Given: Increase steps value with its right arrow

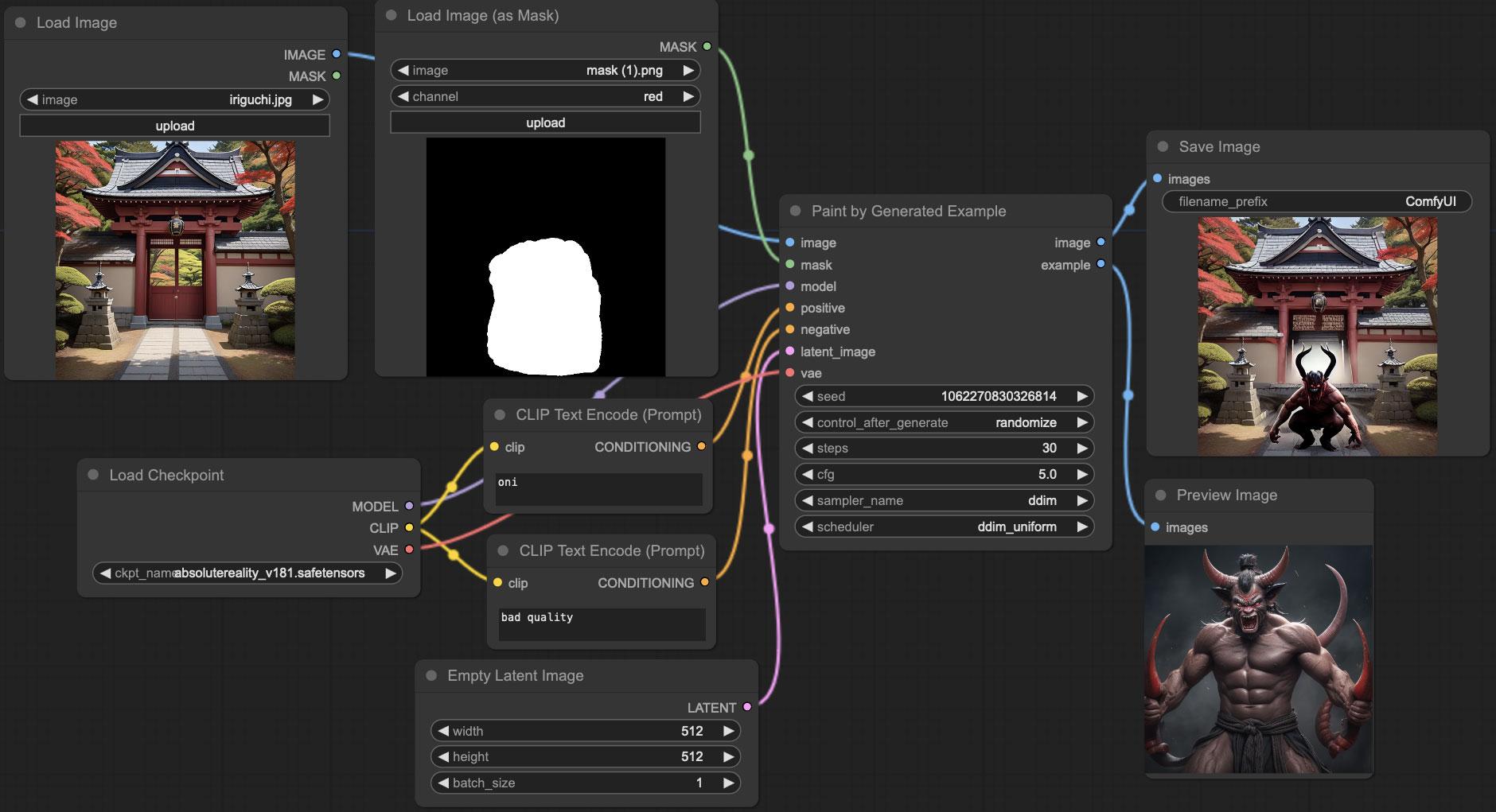Looking at the screenshot, I should coord(1081,448).
